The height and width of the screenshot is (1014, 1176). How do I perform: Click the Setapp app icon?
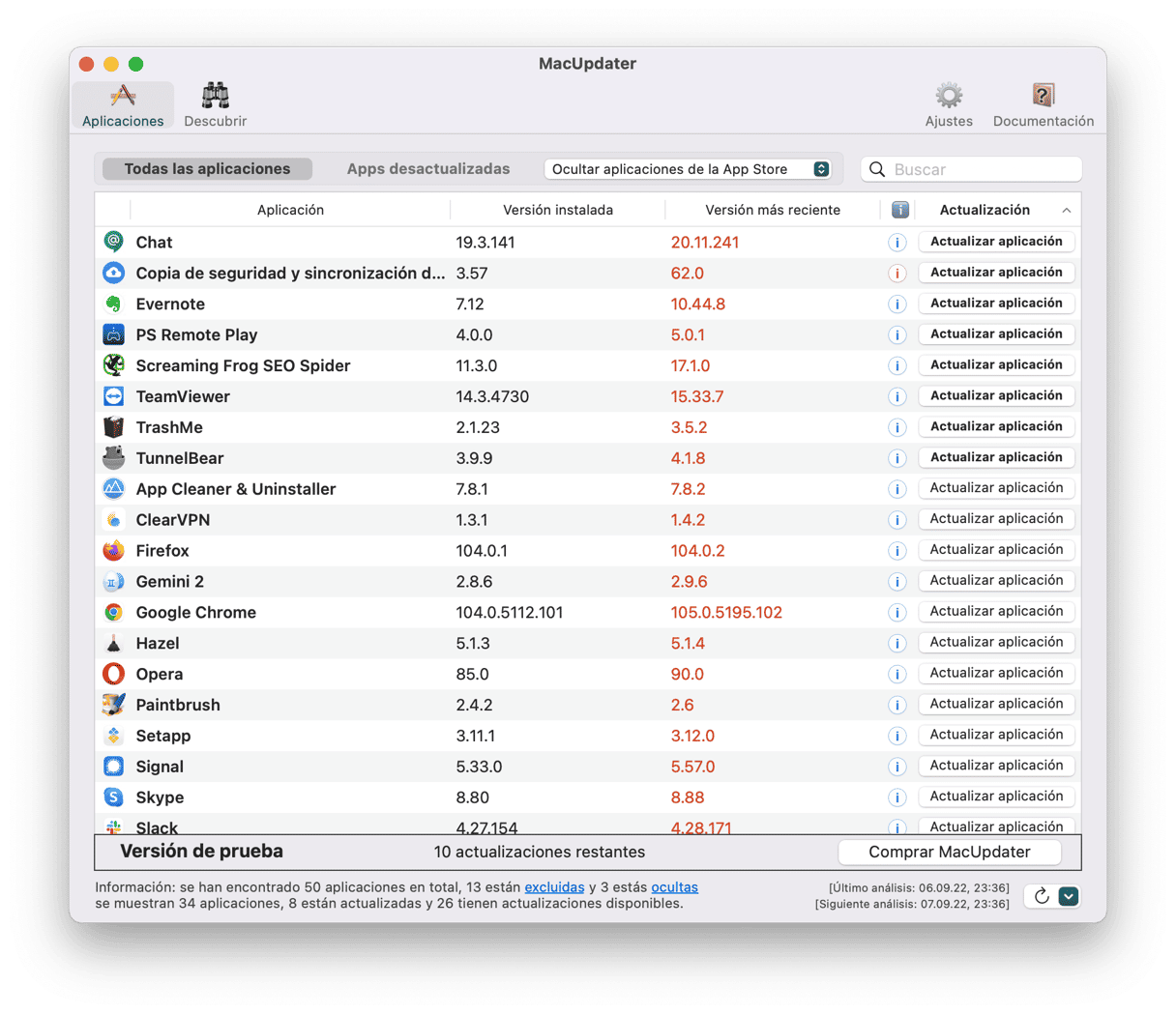click(x=114, y=736)
